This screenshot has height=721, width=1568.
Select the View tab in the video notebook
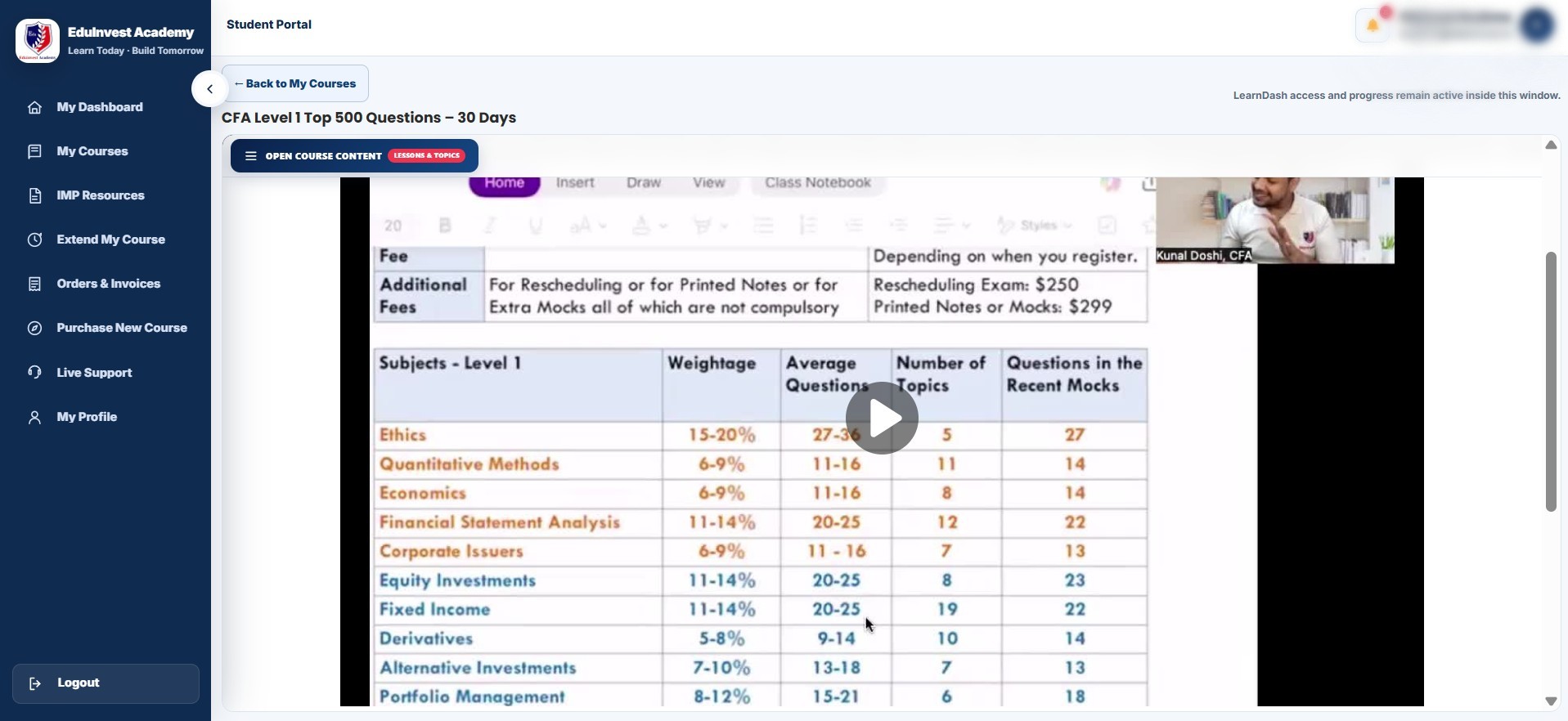(709, 183)
